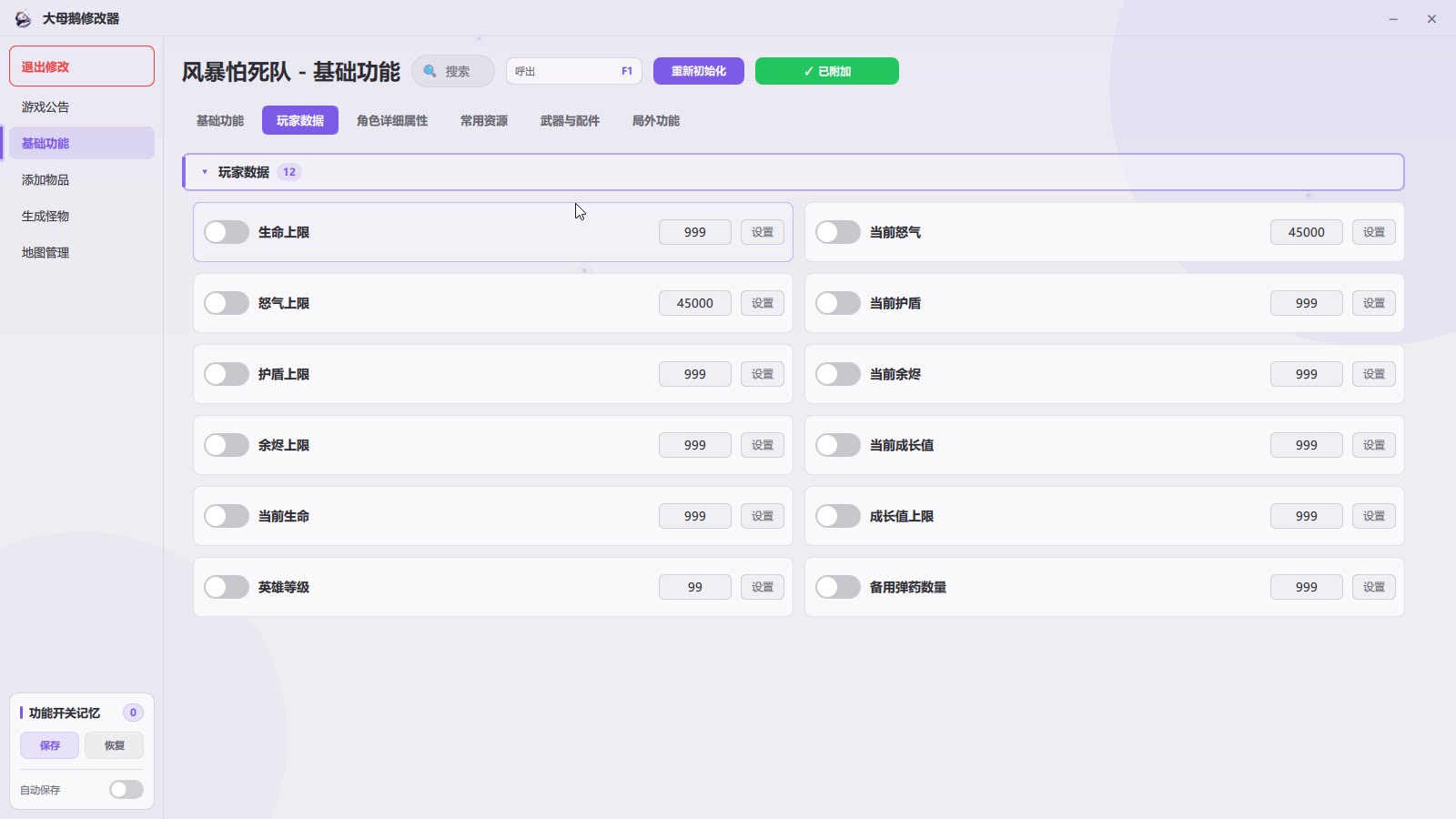Click the 英雄等级 value field 99
This screenshot has height=819, width=1456.
click(695, 587)
